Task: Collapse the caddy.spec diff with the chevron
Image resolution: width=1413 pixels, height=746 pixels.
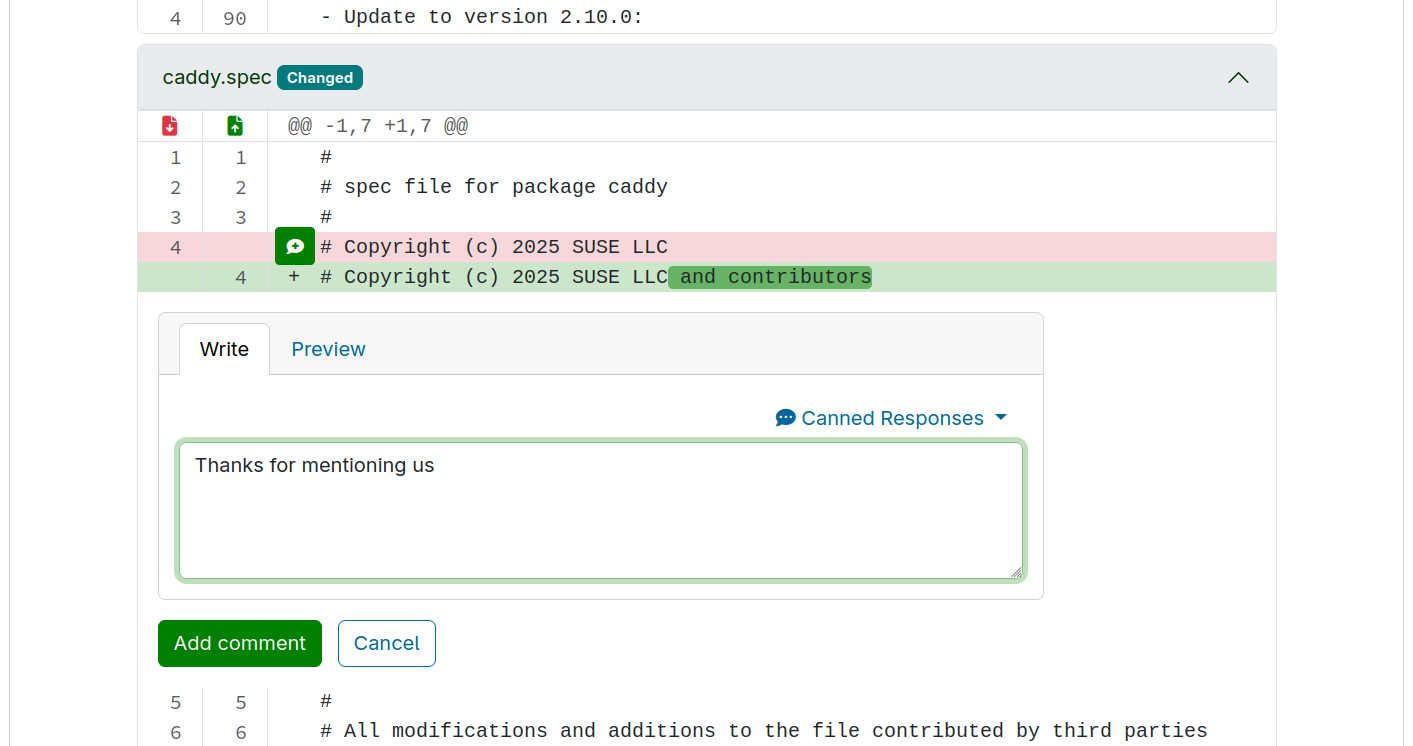Action: pos(1238,78)
